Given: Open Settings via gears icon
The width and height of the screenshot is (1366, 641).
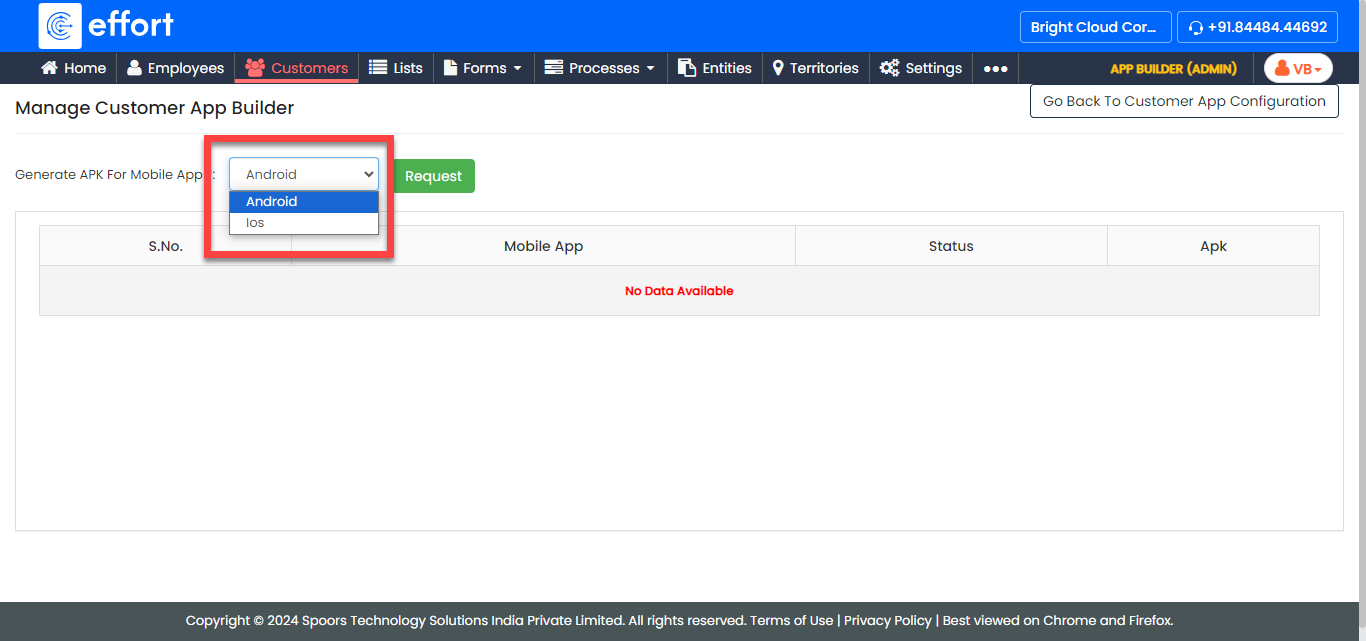Looking at the screenshot, I should 889,68.
